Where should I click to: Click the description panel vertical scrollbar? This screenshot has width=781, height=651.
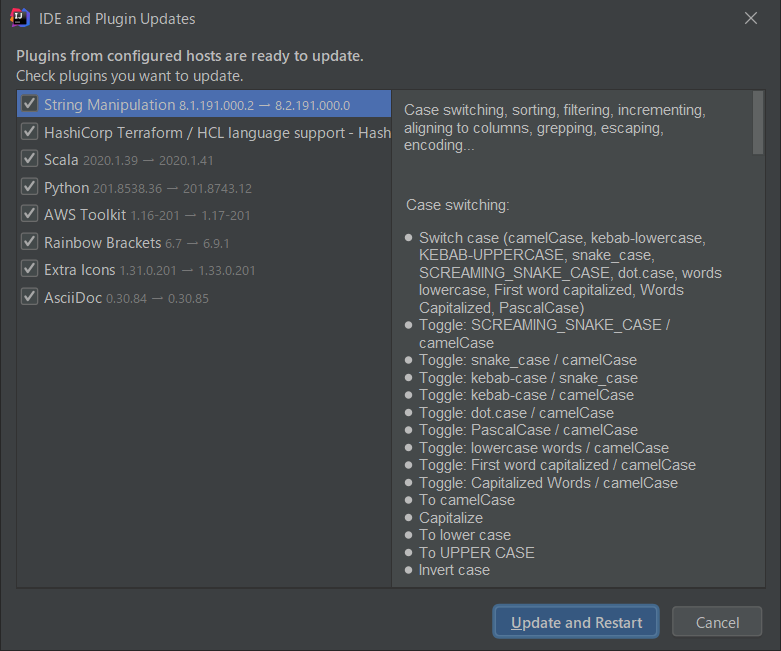(x=757, y=123)
